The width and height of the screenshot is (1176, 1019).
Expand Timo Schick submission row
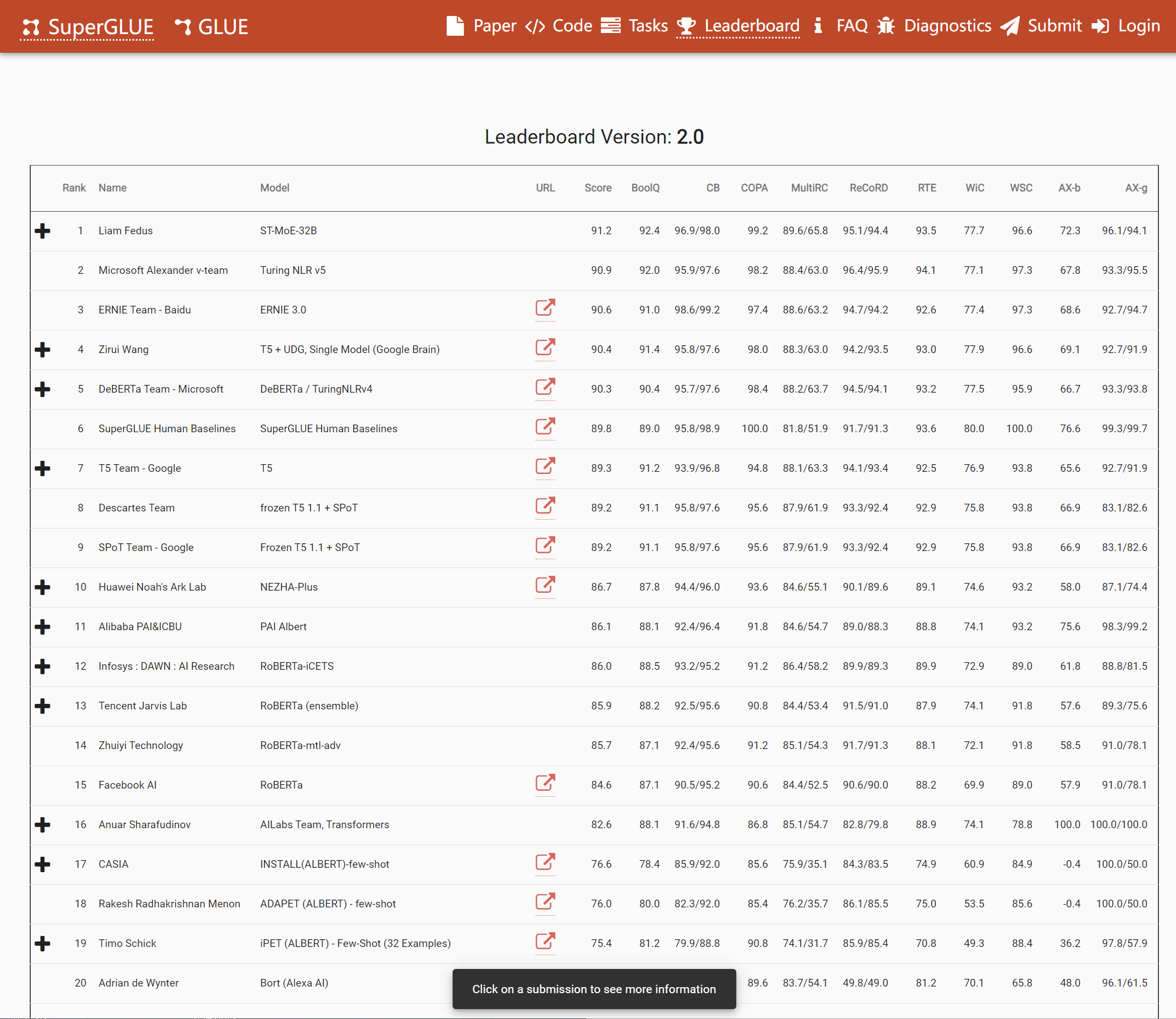click(x=43, y=944)
